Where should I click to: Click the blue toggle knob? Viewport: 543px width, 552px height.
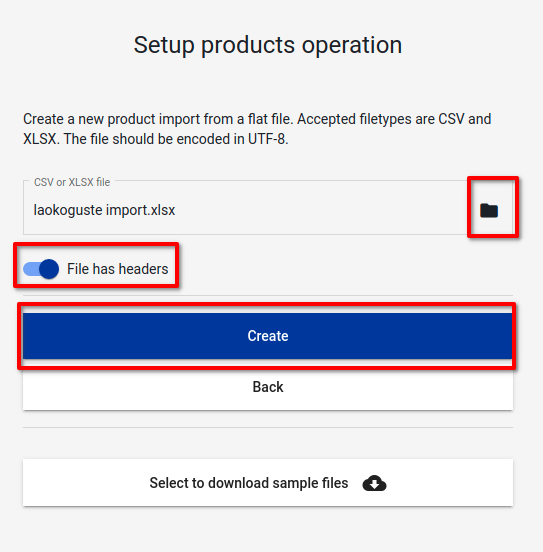[x=49, y=269]
